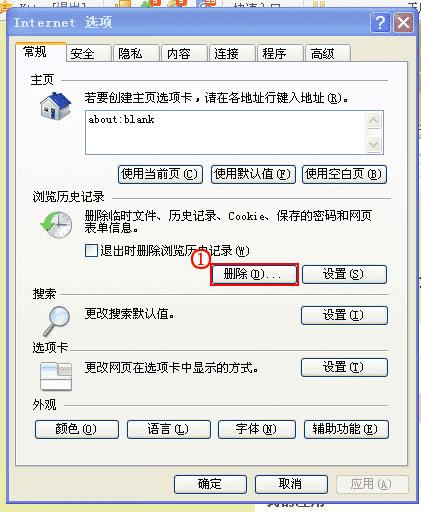This screenshot has width=421, height=512.
Task: Click the browsing history clock icon
Action: 56,224
